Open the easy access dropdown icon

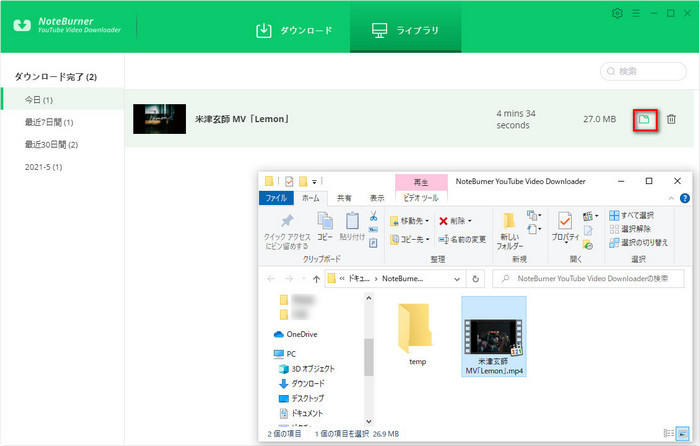[534, 229]
